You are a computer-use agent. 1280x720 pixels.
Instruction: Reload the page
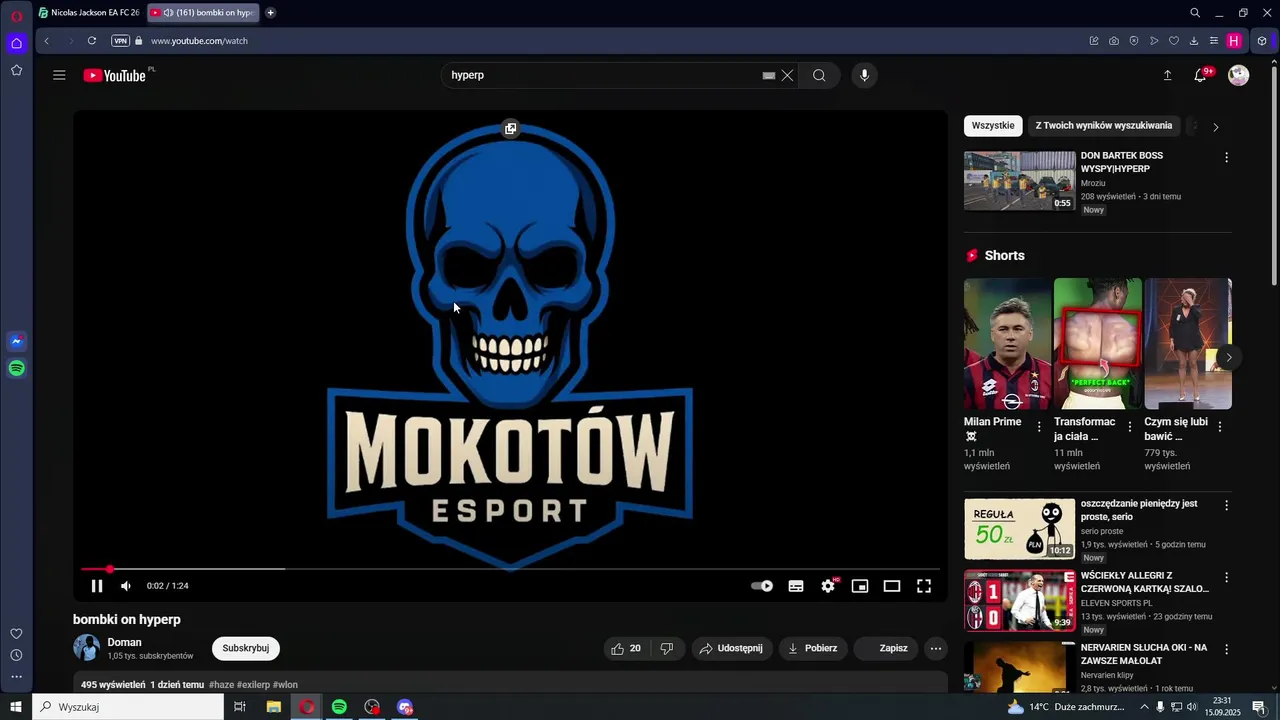click(x=92, y=41)
